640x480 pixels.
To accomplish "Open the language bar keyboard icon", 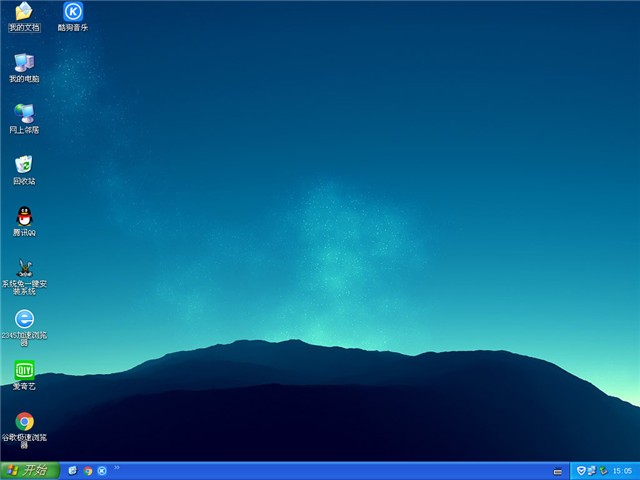I will [558, 471].
